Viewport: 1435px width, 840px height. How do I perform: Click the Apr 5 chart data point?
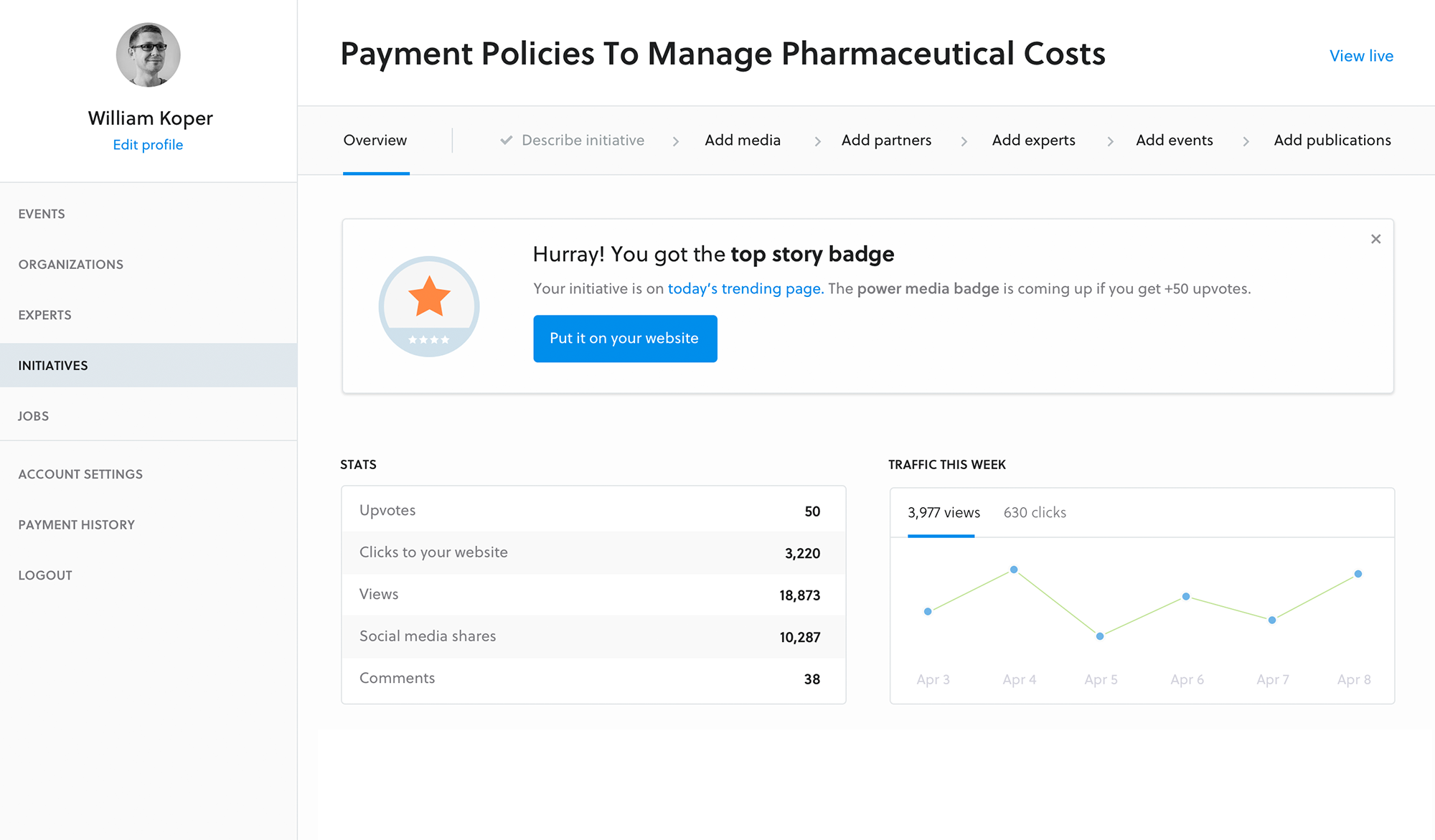(1100, 636)
